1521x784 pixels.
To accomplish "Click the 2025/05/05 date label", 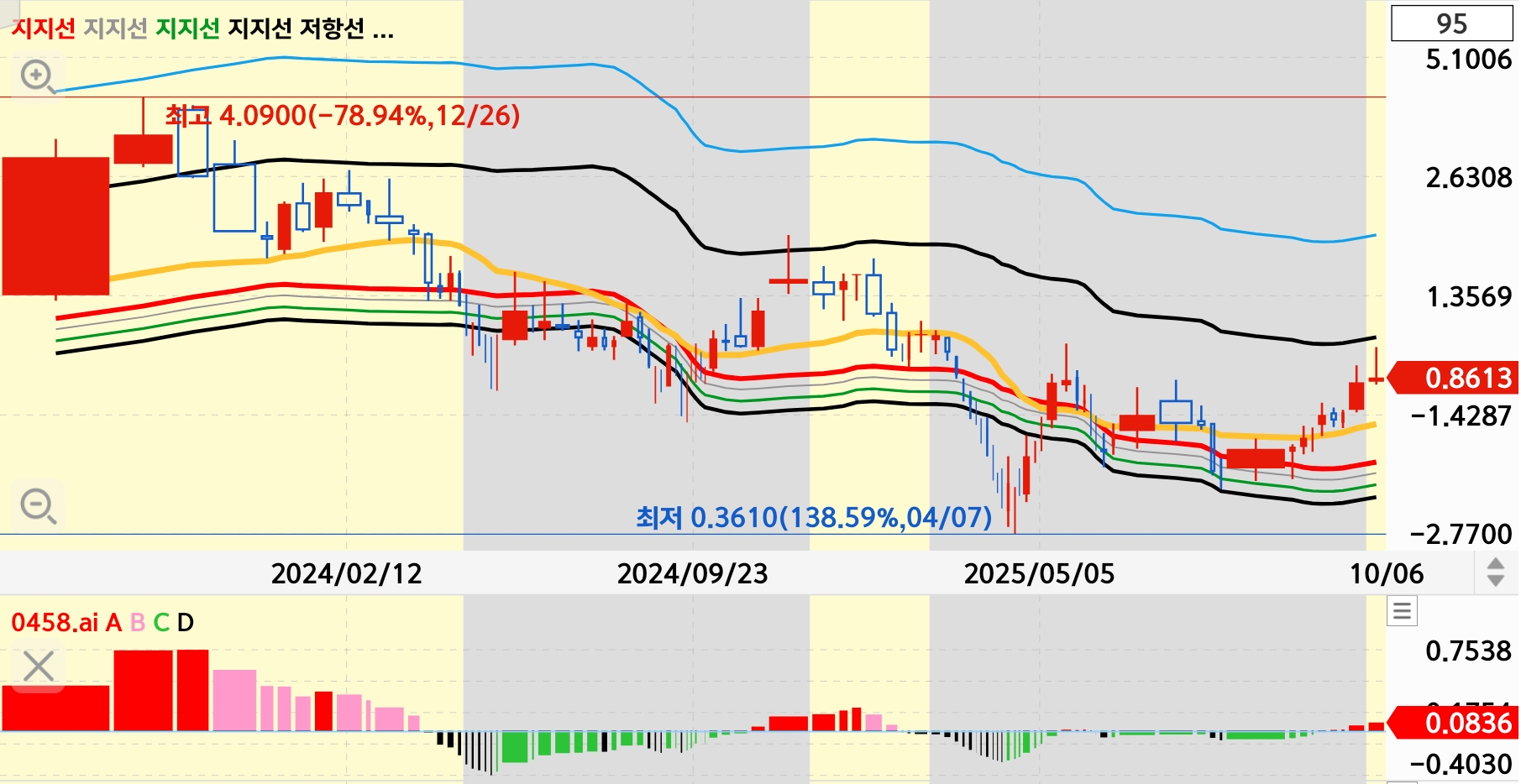I will click(x=1039, y=573).
